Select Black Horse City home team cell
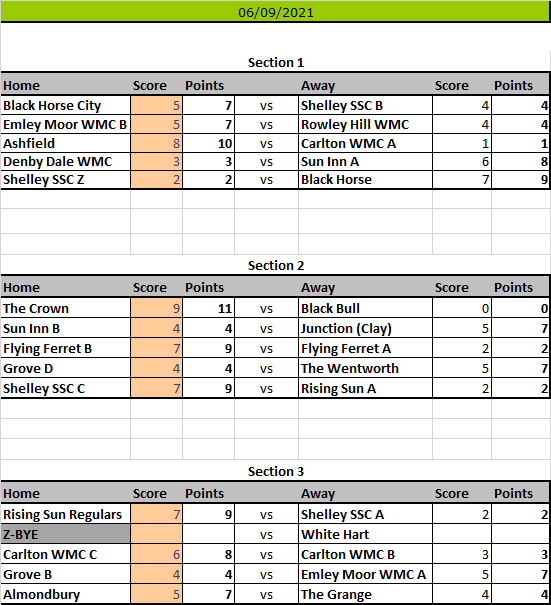Viewport: 551px width, 605px height. [66, 105]
